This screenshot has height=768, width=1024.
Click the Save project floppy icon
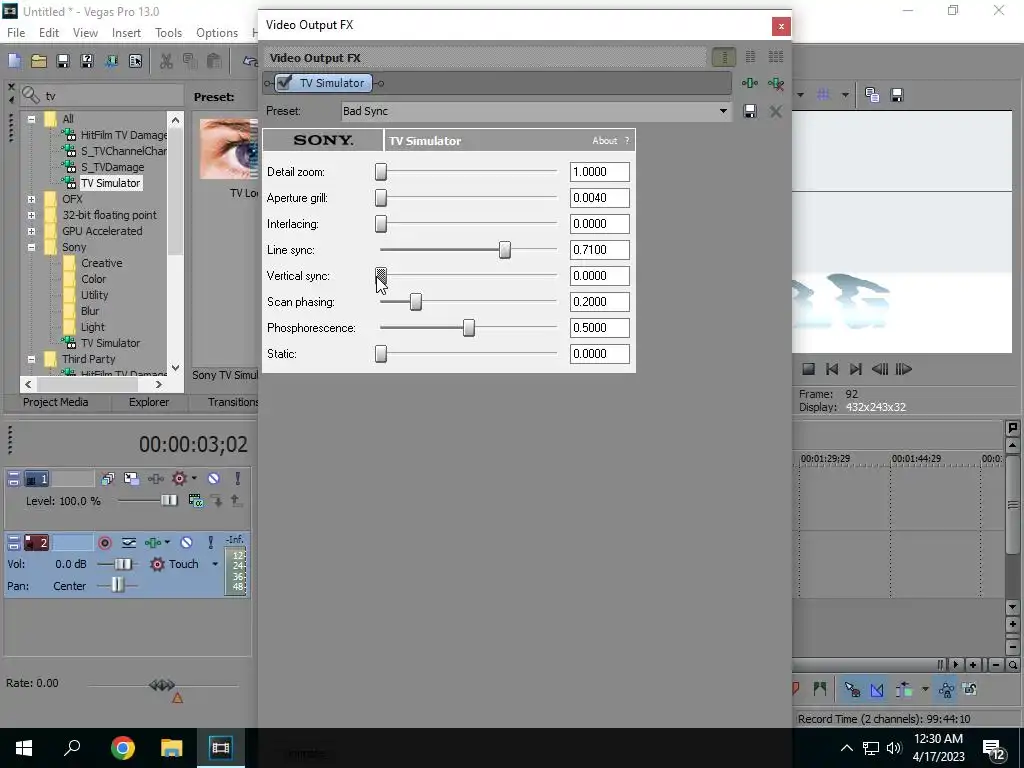63,61
